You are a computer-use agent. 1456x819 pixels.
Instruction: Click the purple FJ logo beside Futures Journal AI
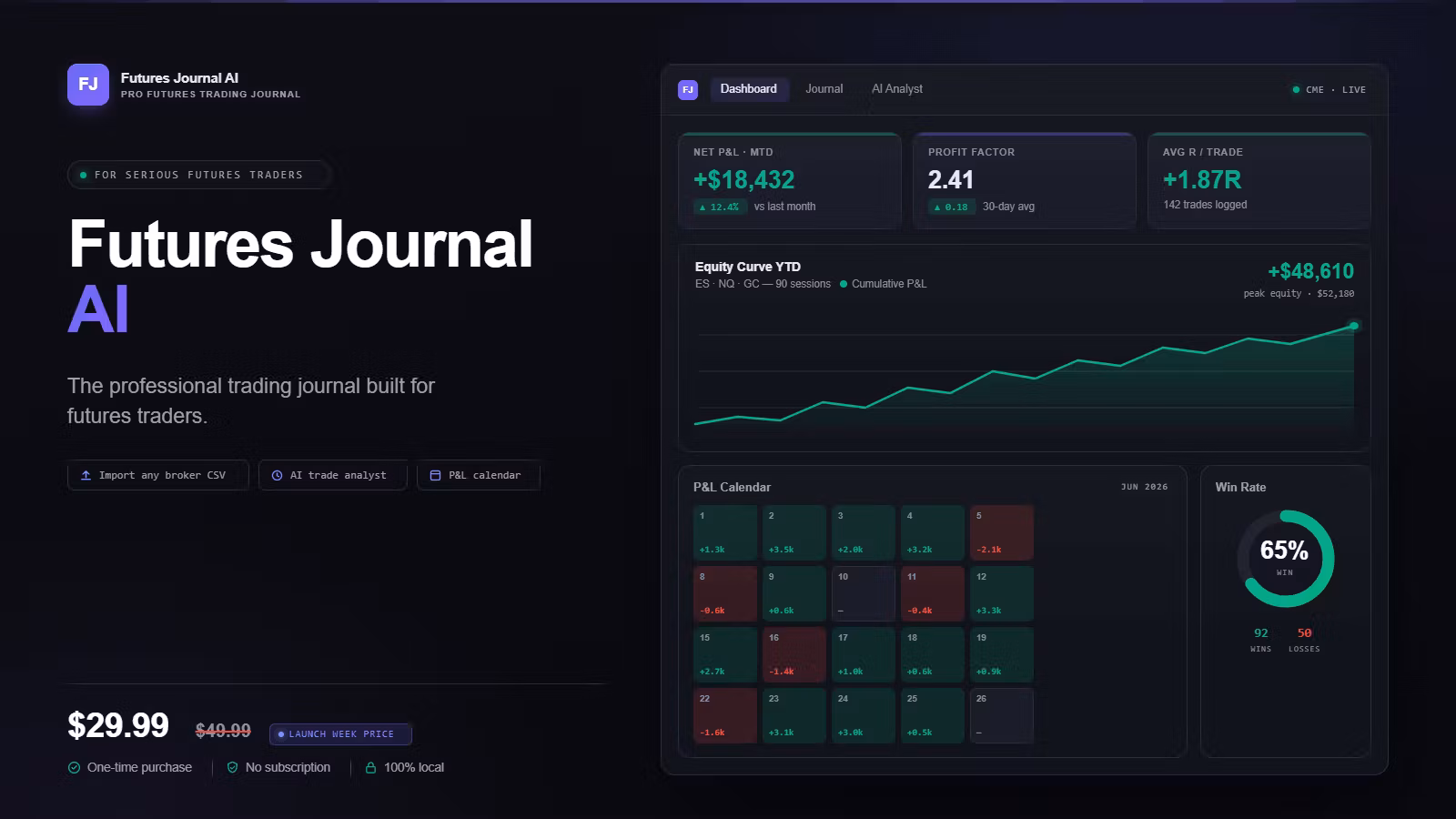[88, 85]
